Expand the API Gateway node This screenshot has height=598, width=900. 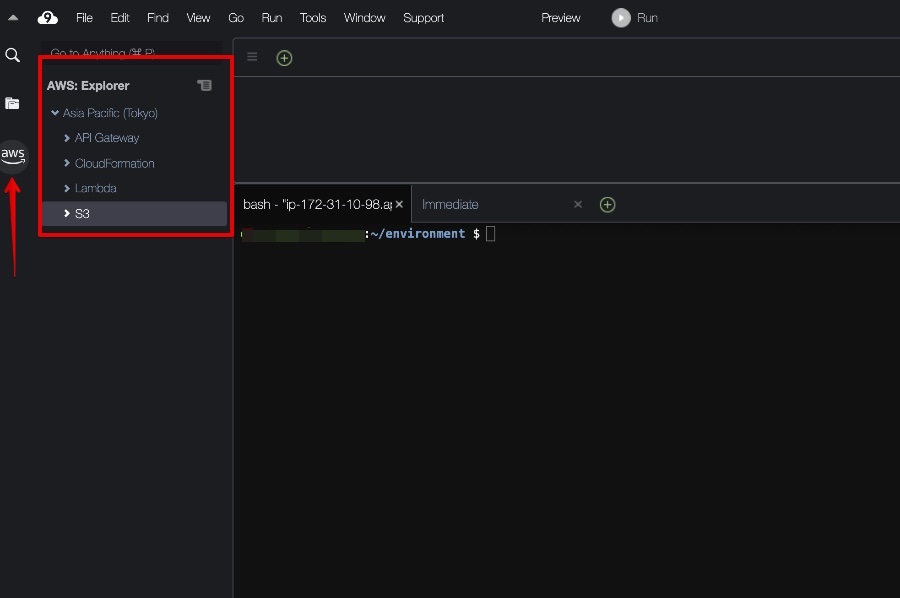(x=67, y=138)
